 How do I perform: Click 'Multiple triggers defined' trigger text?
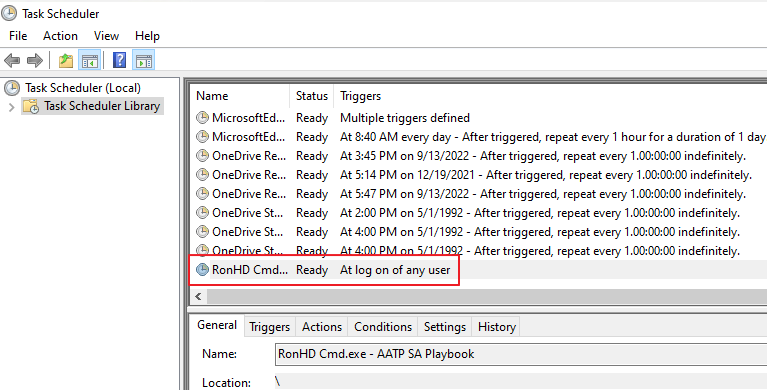click(x=405, y=118)
